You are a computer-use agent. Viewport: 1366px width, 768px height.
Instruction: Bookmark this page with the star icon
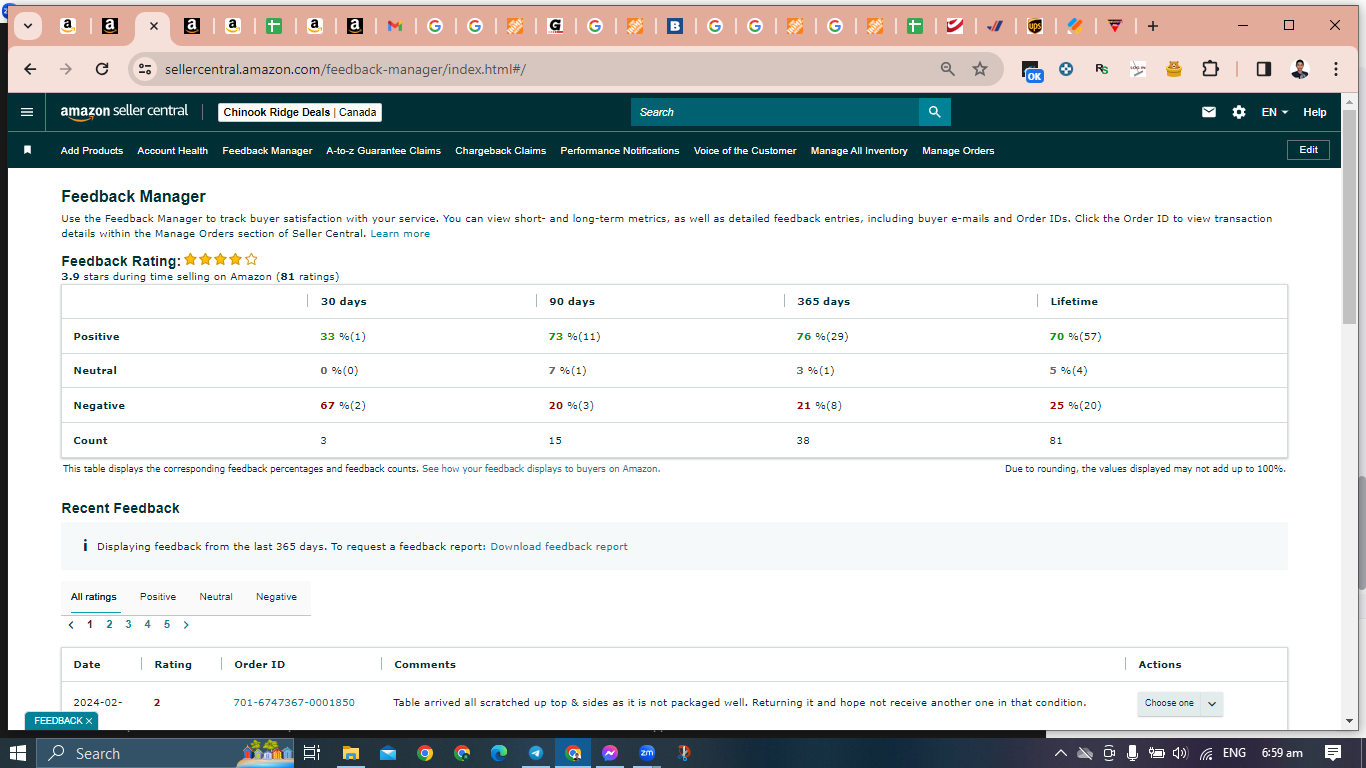tap(980, 69)
